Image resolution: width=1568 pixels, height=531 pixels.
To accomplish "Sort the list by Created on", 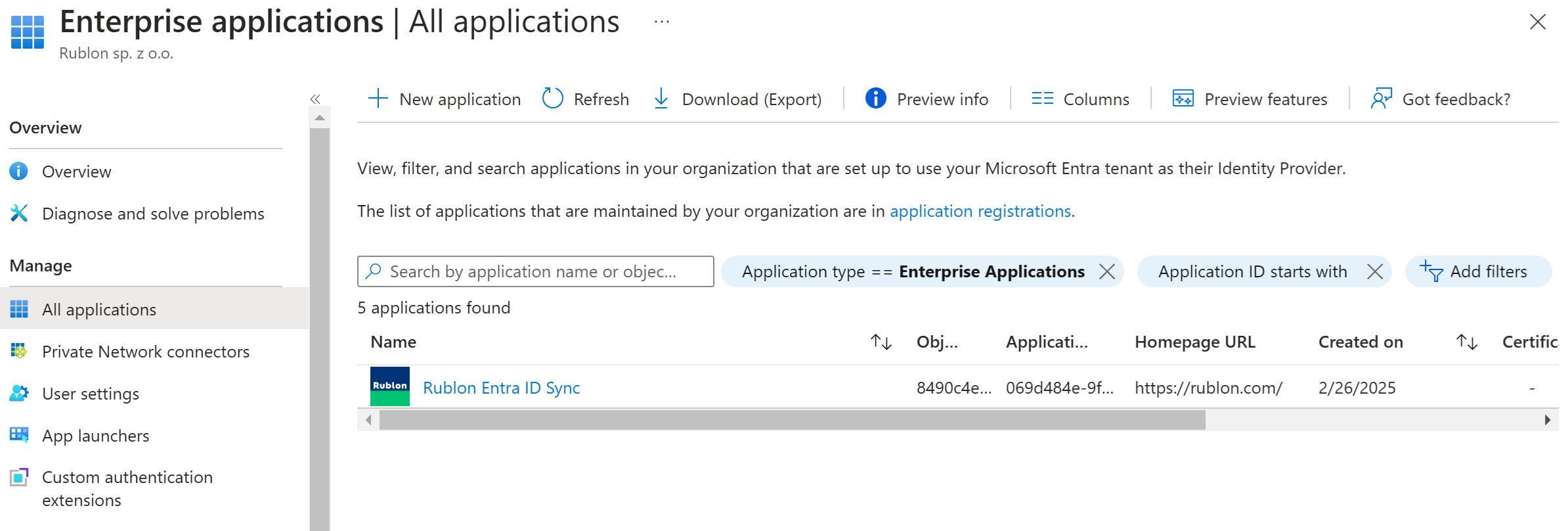I will 1466,342.
